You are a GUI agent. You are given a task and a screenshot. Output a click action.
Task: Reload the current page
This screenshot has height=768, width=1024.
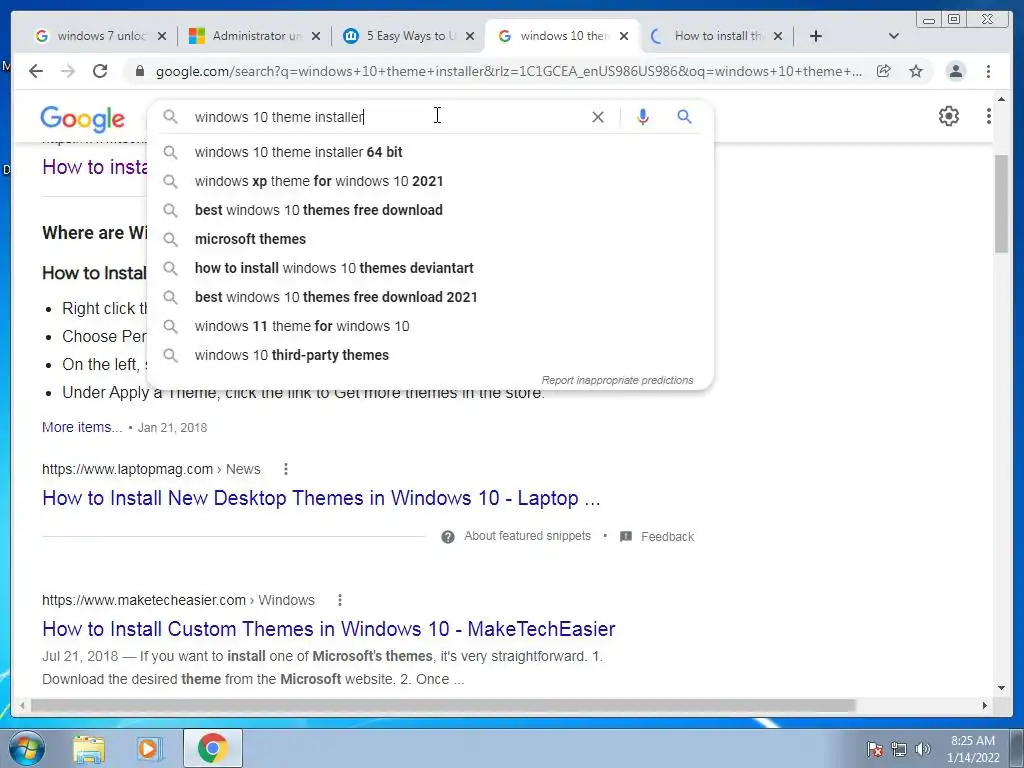click(x=100, y=71)
